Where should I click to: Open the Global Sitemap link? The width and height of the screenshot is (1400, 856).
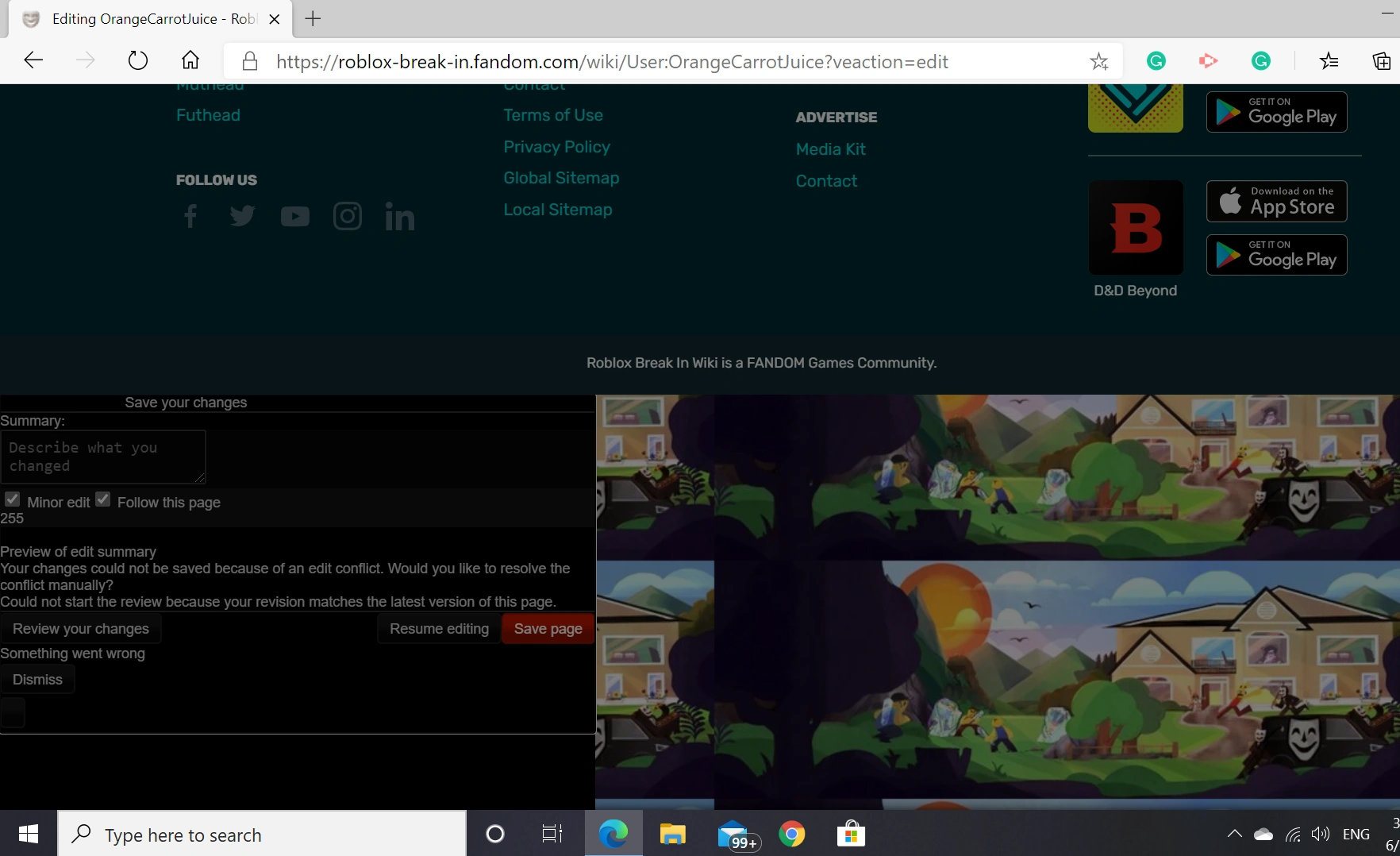[561, 178]
